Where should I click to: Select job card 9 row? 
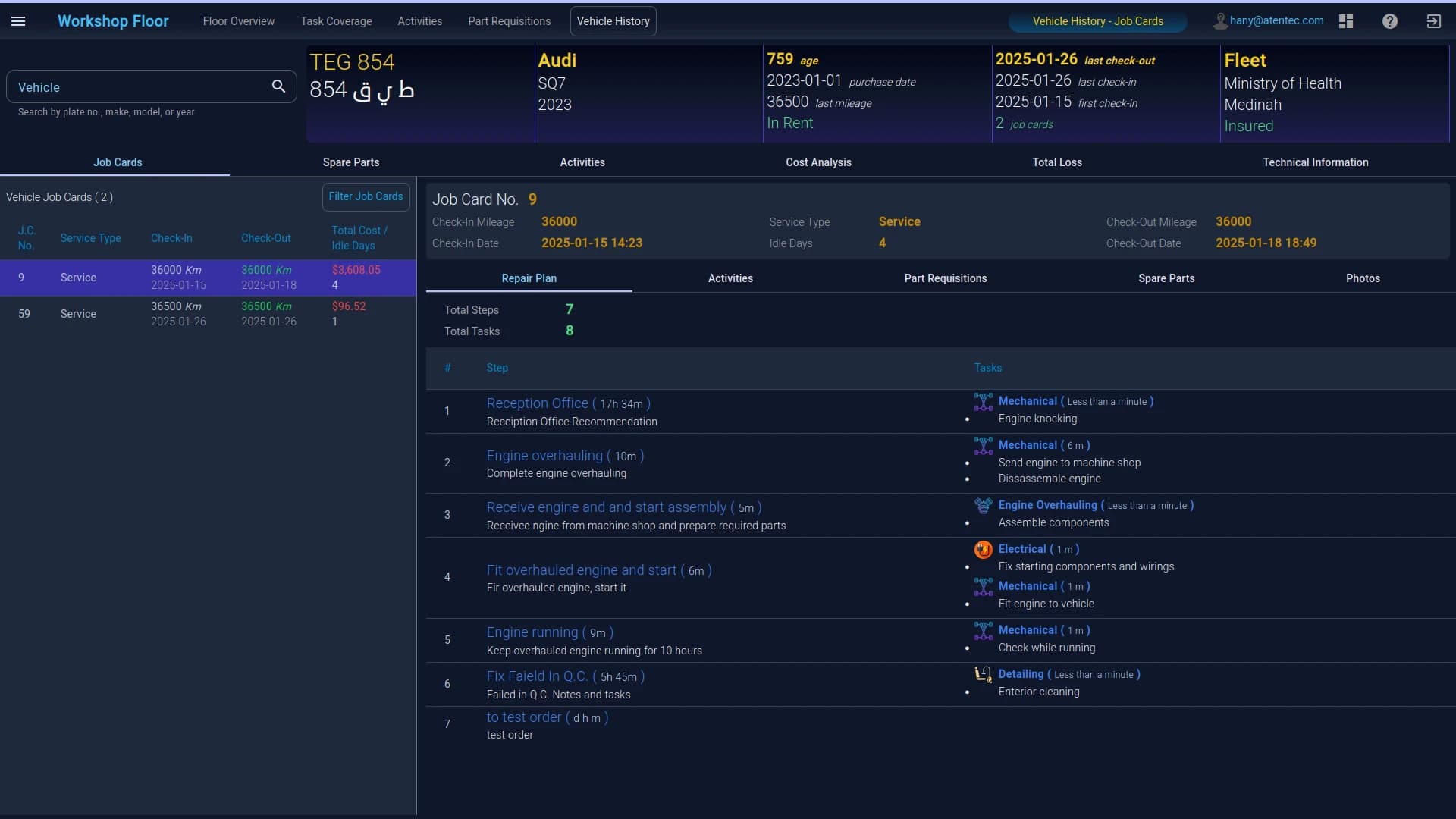pyautogui.click(x=208, y=278)
